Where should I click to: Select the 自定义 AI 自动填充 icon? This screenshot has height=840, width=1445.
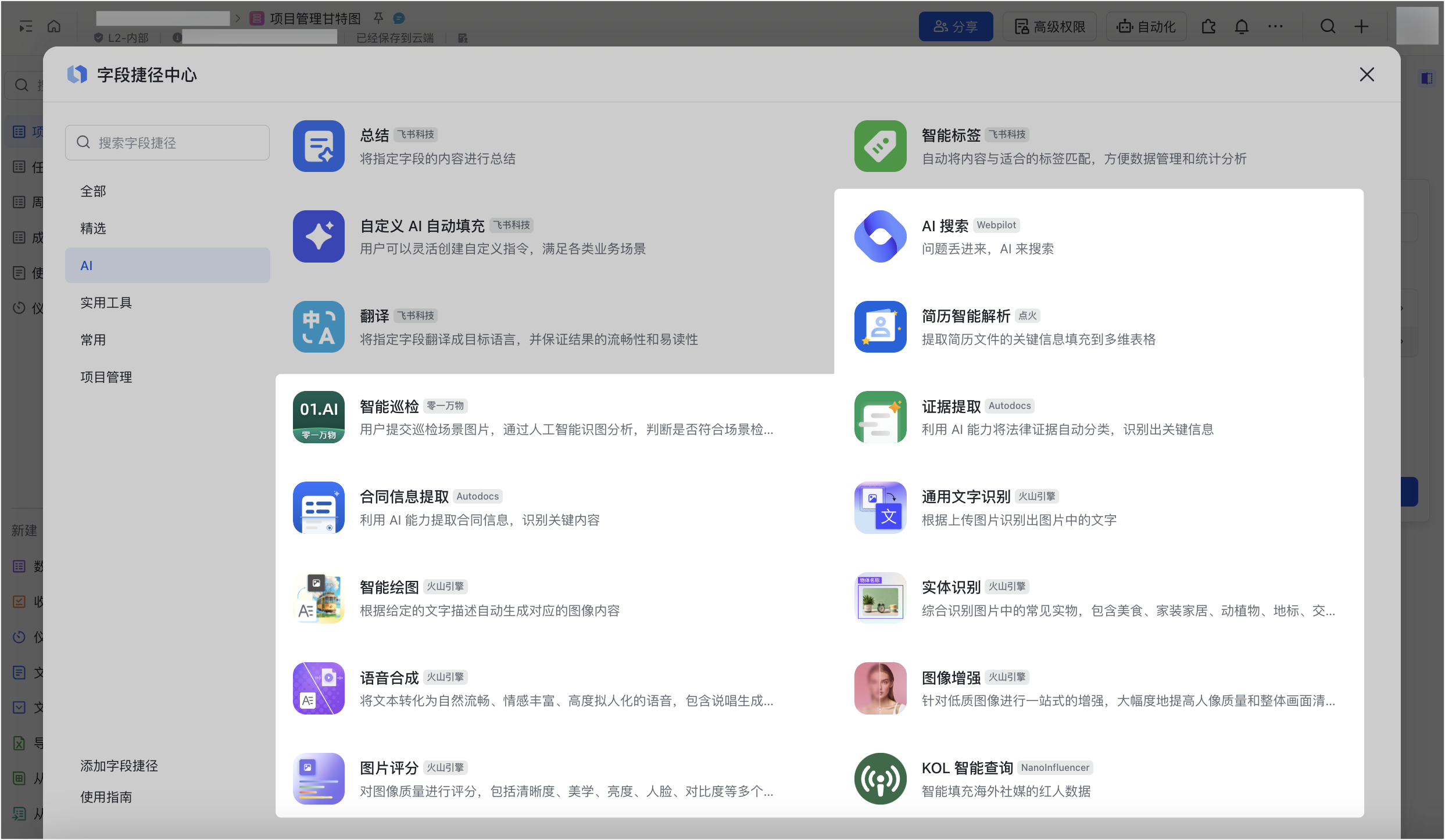[x=319, y=236]
